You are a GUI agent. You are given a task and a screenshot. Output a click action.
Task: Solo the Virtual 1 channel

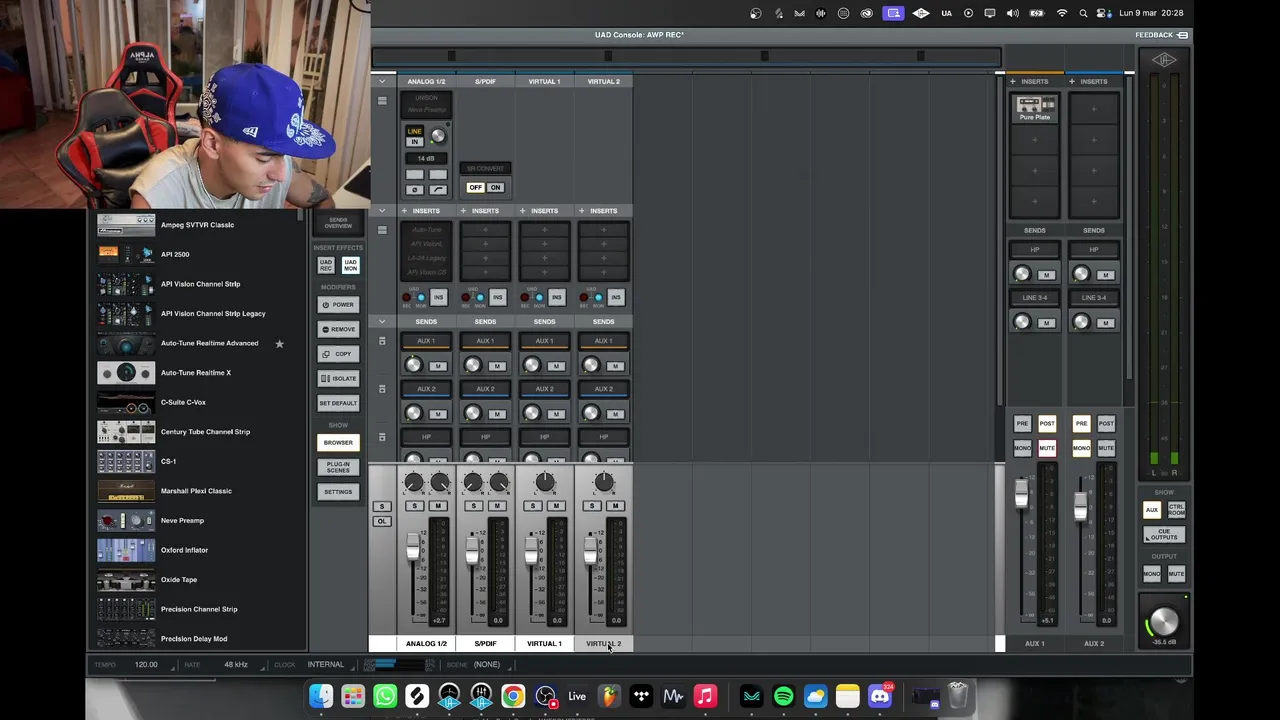coord(532,506)
